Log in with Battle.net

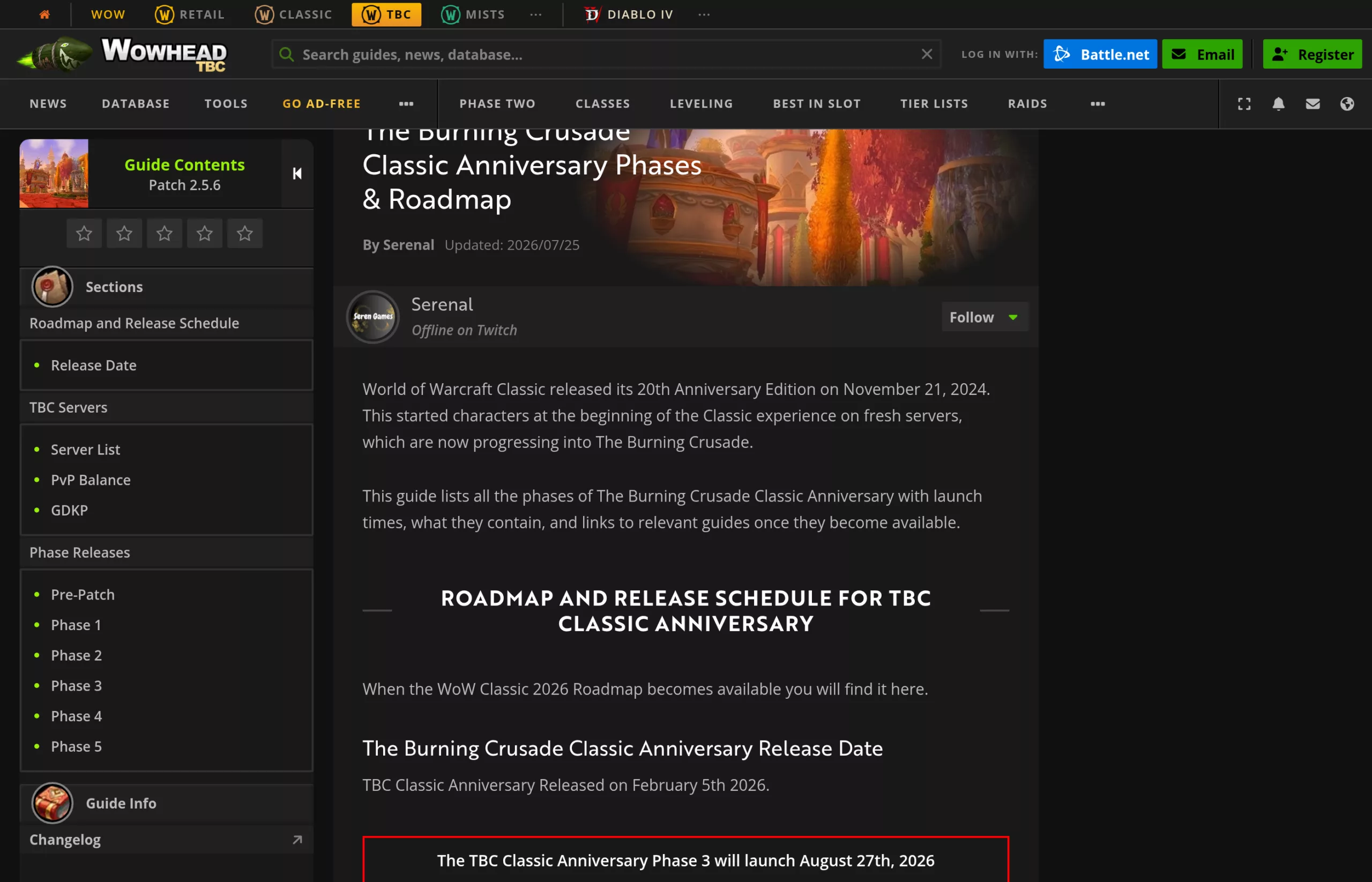pos(1100,55)
